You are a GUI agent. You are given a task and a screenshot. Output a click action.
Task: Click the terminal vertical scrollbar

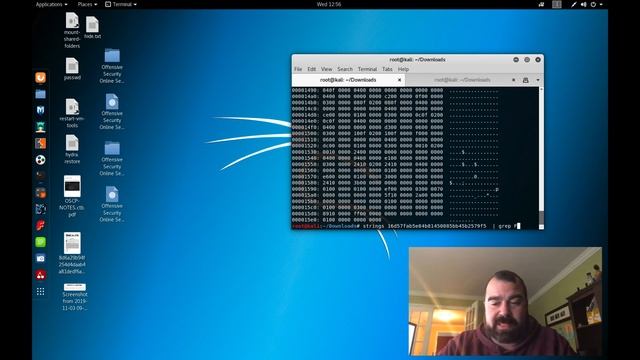coord(541,157)
